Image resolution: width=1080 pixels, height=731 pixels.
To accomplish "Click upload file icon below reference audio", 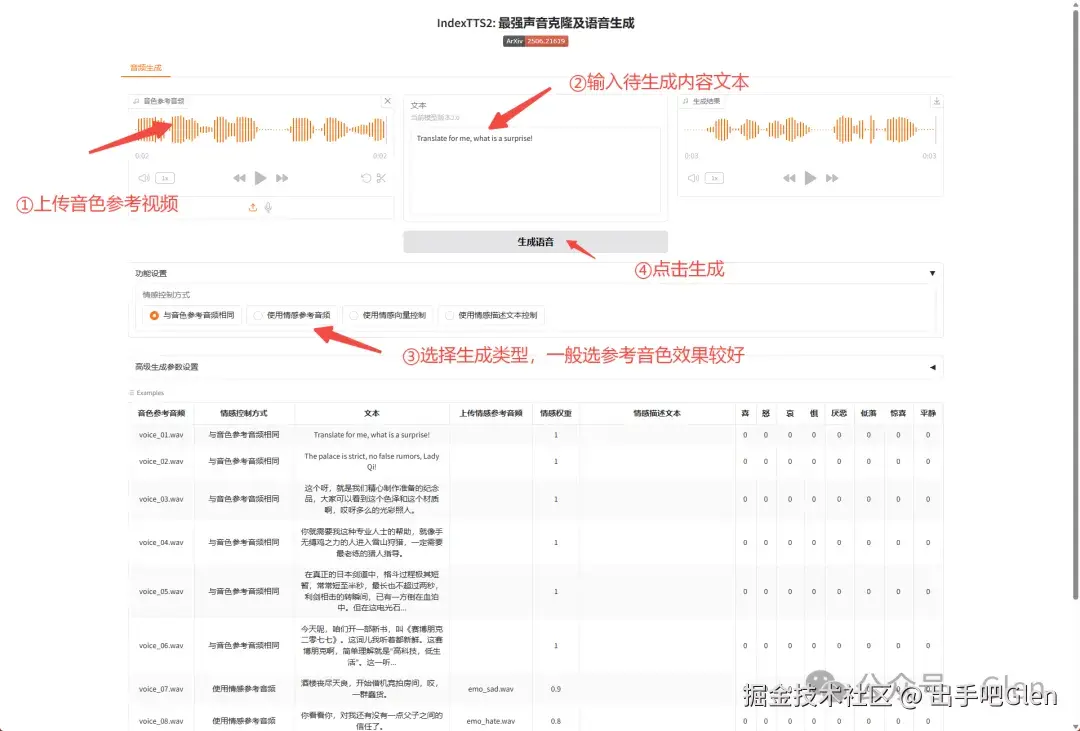I will pyautogui.click(x=253, y=207).
